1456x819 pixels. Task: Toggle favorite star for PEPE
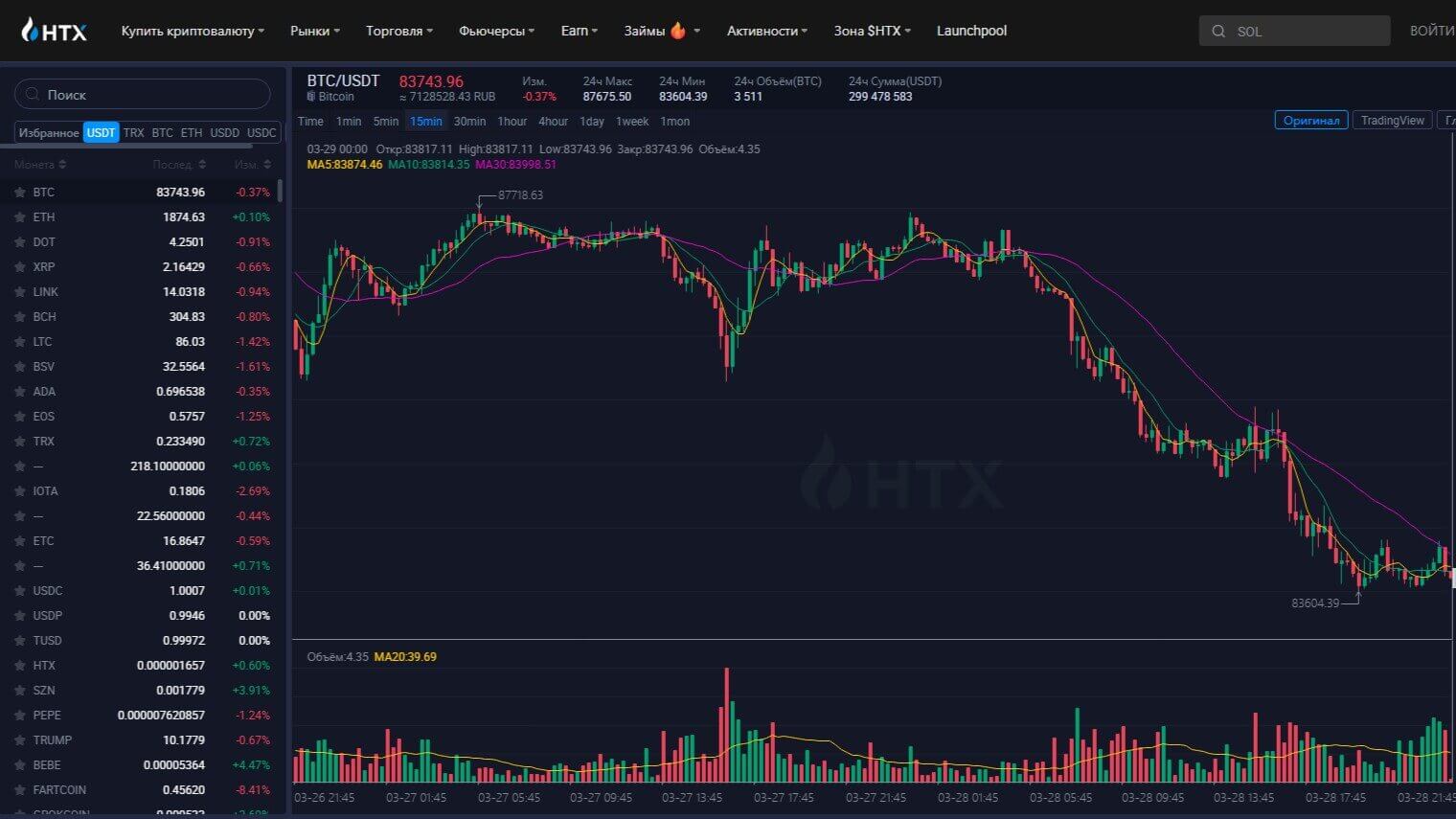(19, 716)
